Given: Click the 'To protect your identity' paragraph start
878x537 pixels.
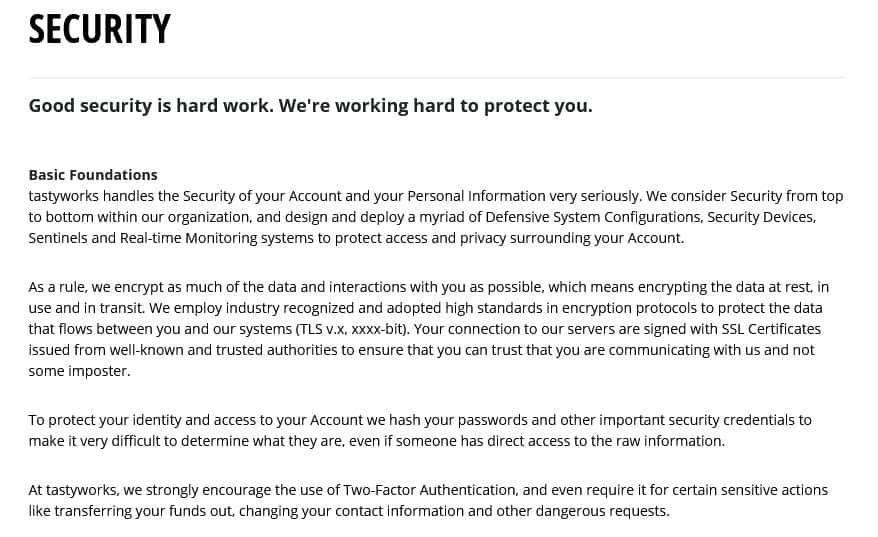Looking at the screenshot, I should (110, 420).
